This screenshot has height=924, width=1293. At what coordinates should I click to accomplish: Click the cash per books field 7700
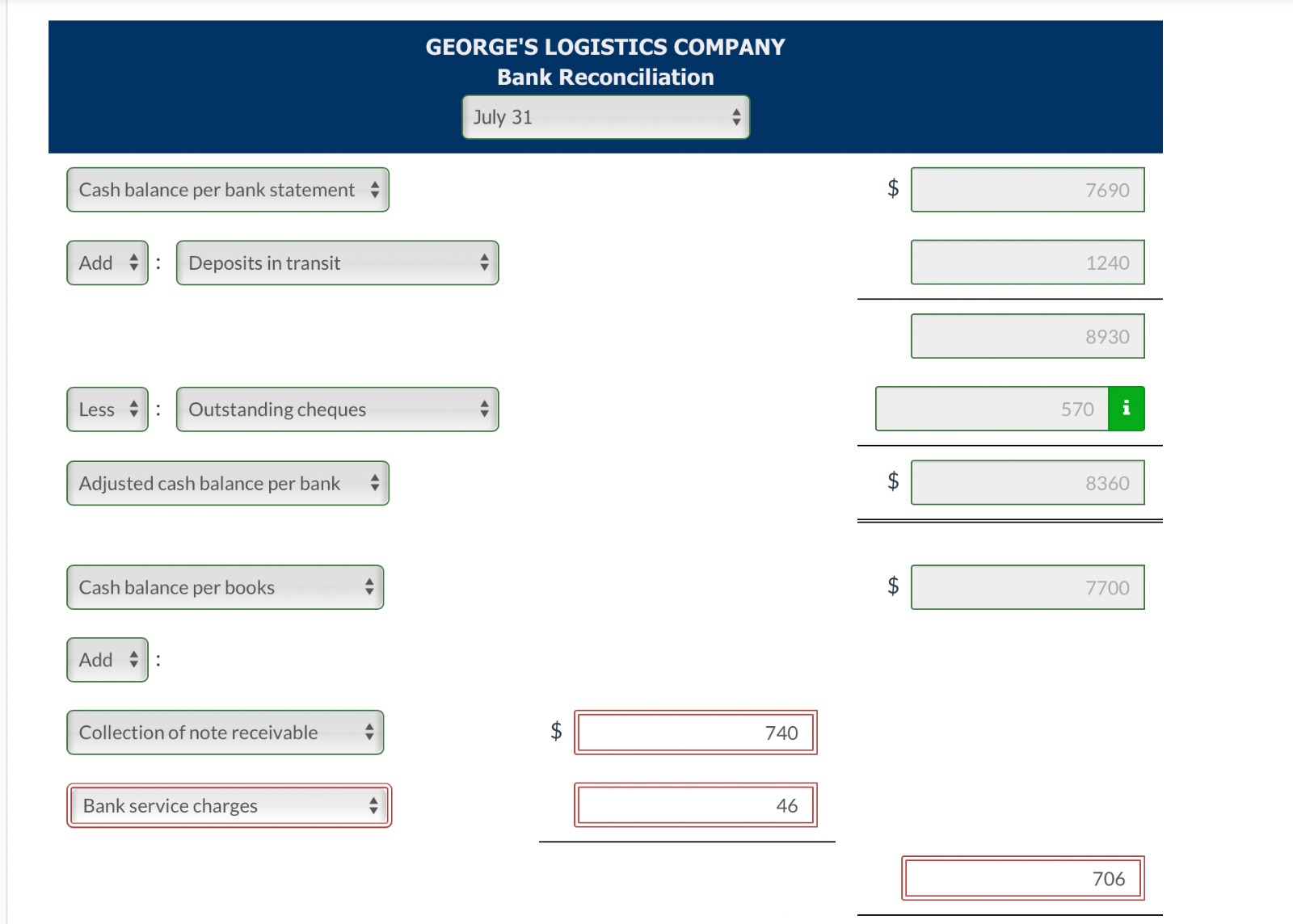(1027, 587)
